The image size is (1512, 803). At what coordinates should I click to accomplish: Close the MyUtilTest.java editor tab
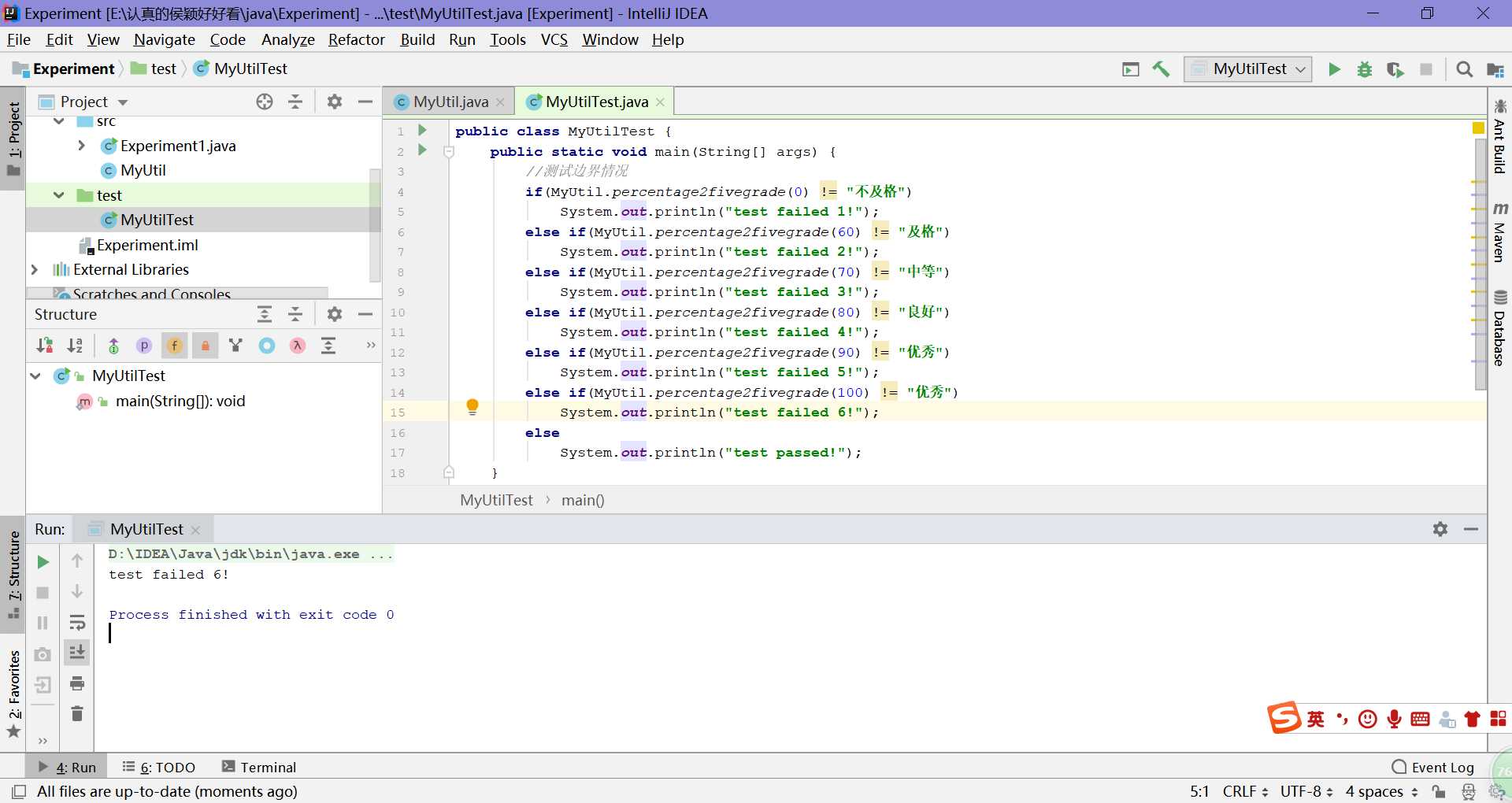click(660, 102)
